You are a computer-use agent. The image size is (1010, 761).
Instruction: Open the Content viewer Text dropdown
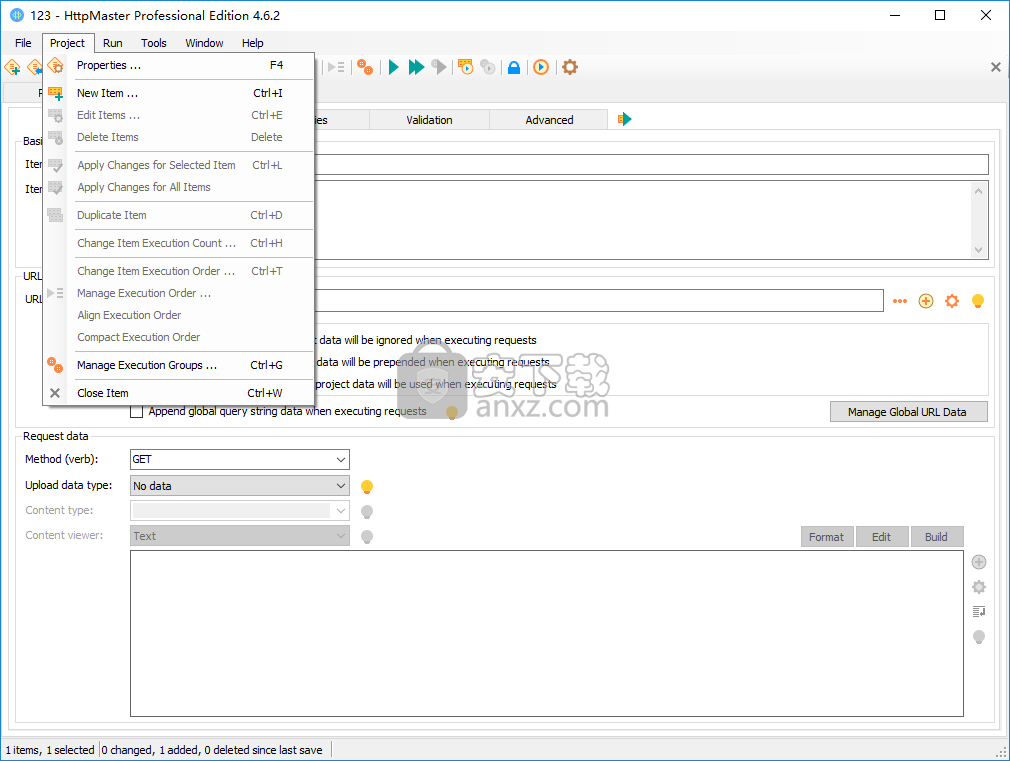pos(240,536)
